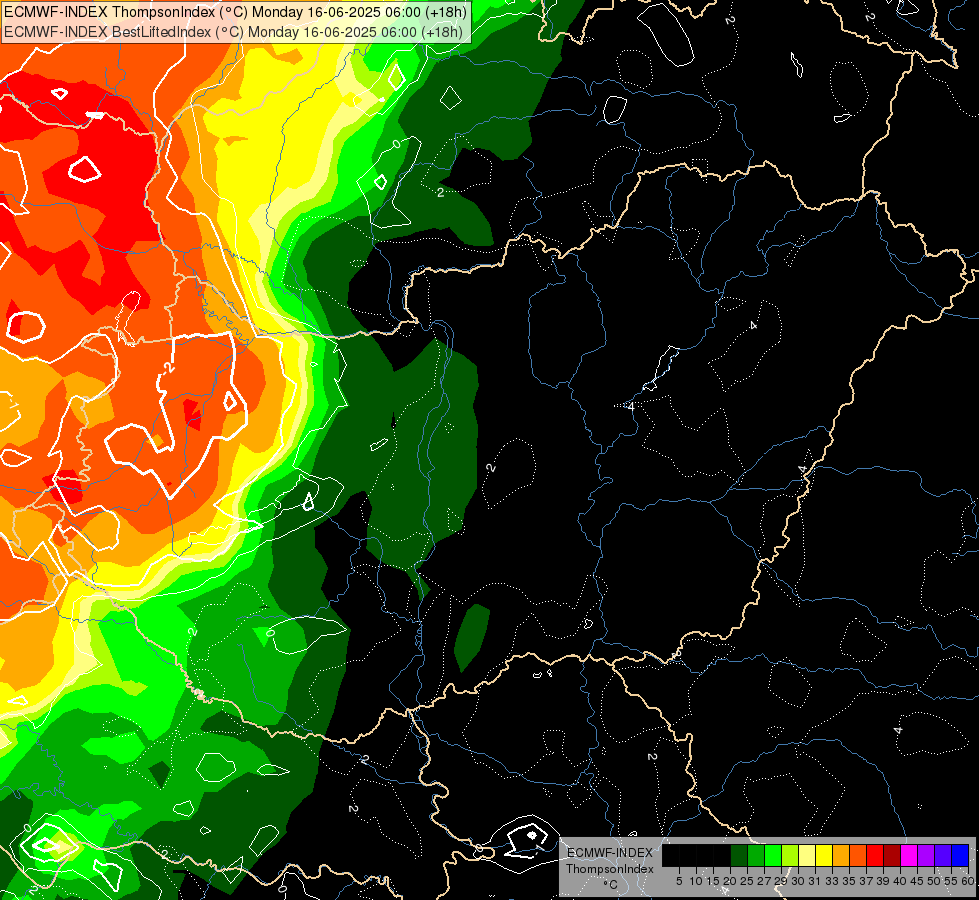Click the BestLiftedIndex title line at top
The height and width of the screenshot is (900, 979).
[x=234, y=31]
